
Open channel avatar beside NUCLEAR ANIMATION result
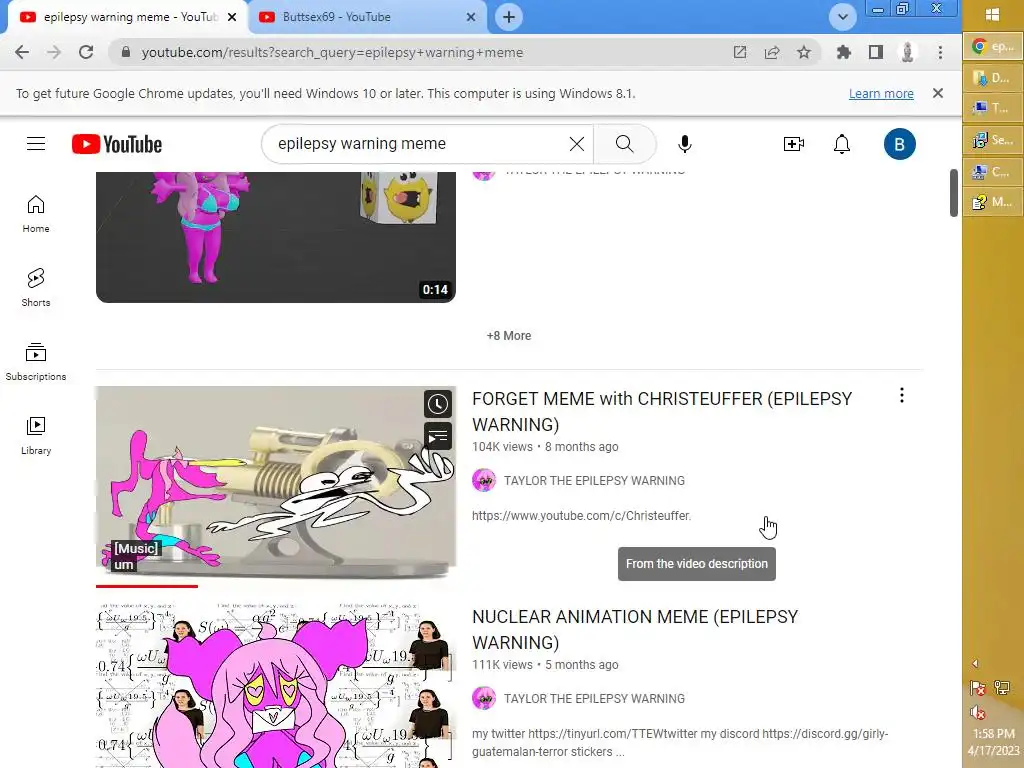[x=484, y=699]
